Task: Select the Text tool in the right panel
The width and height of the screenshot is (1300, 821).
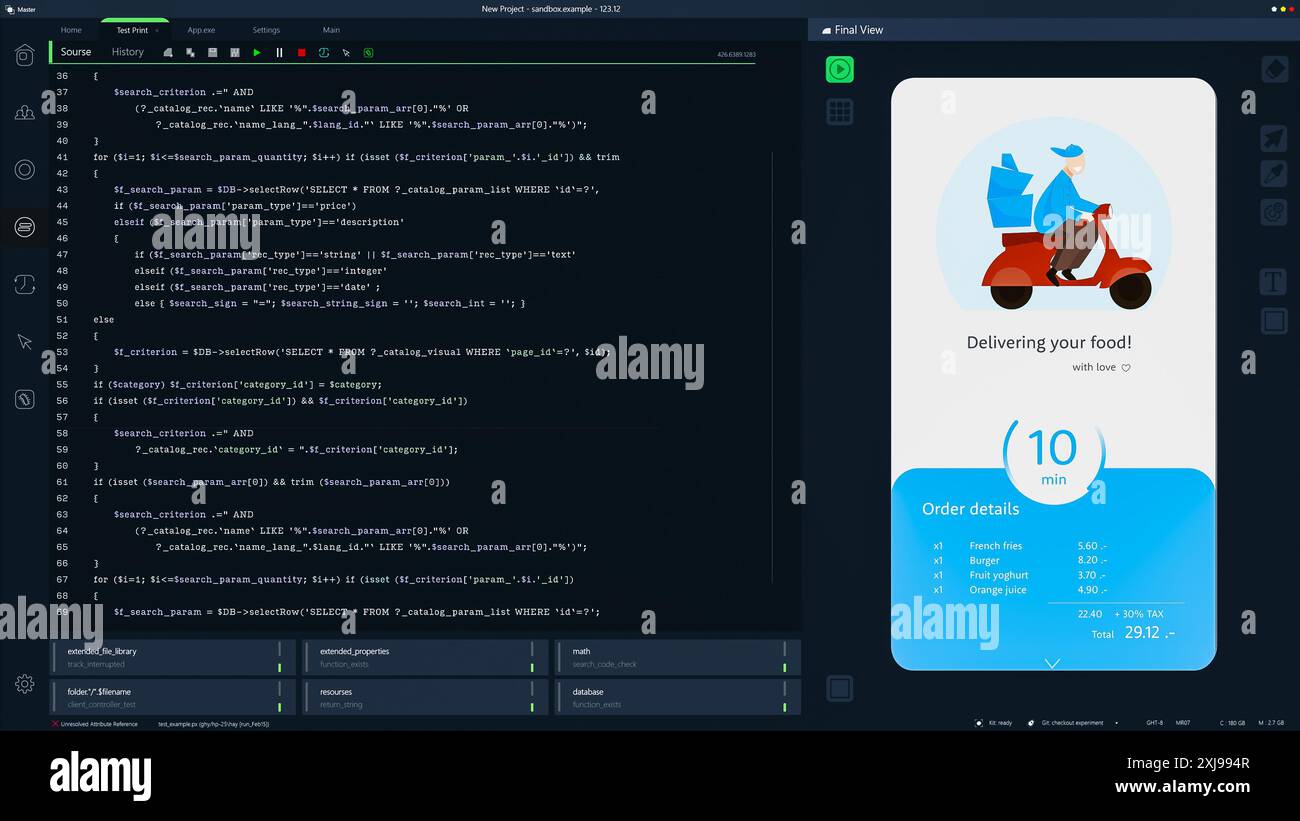Action: pos(1273,282)
